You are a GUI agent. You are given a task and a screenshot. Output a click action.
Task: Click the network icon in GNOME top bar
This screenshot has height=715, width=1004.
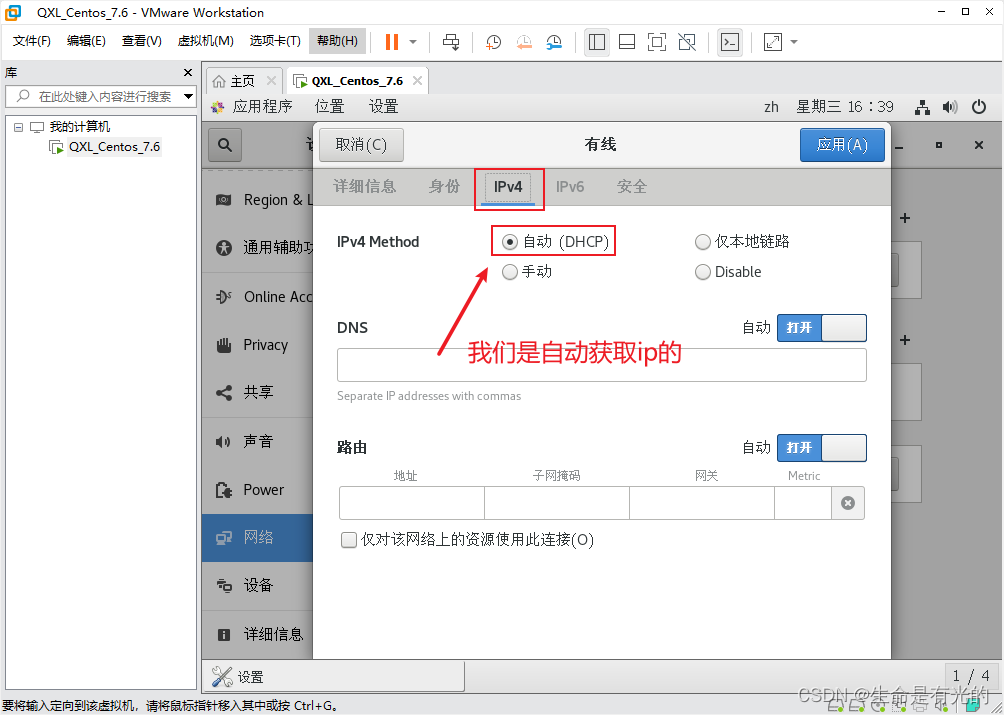tap(922, 106)
